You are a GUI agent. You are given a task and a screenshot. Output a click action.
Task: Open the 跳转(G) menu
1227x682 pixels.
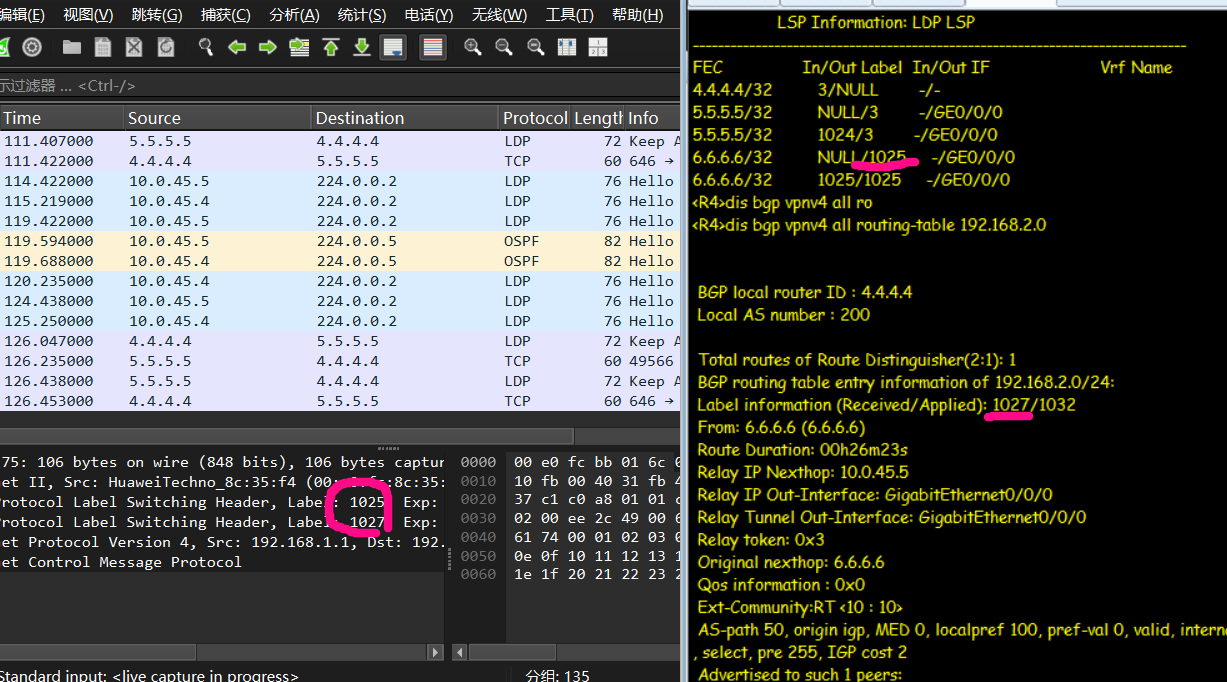[x=157, y=15]
